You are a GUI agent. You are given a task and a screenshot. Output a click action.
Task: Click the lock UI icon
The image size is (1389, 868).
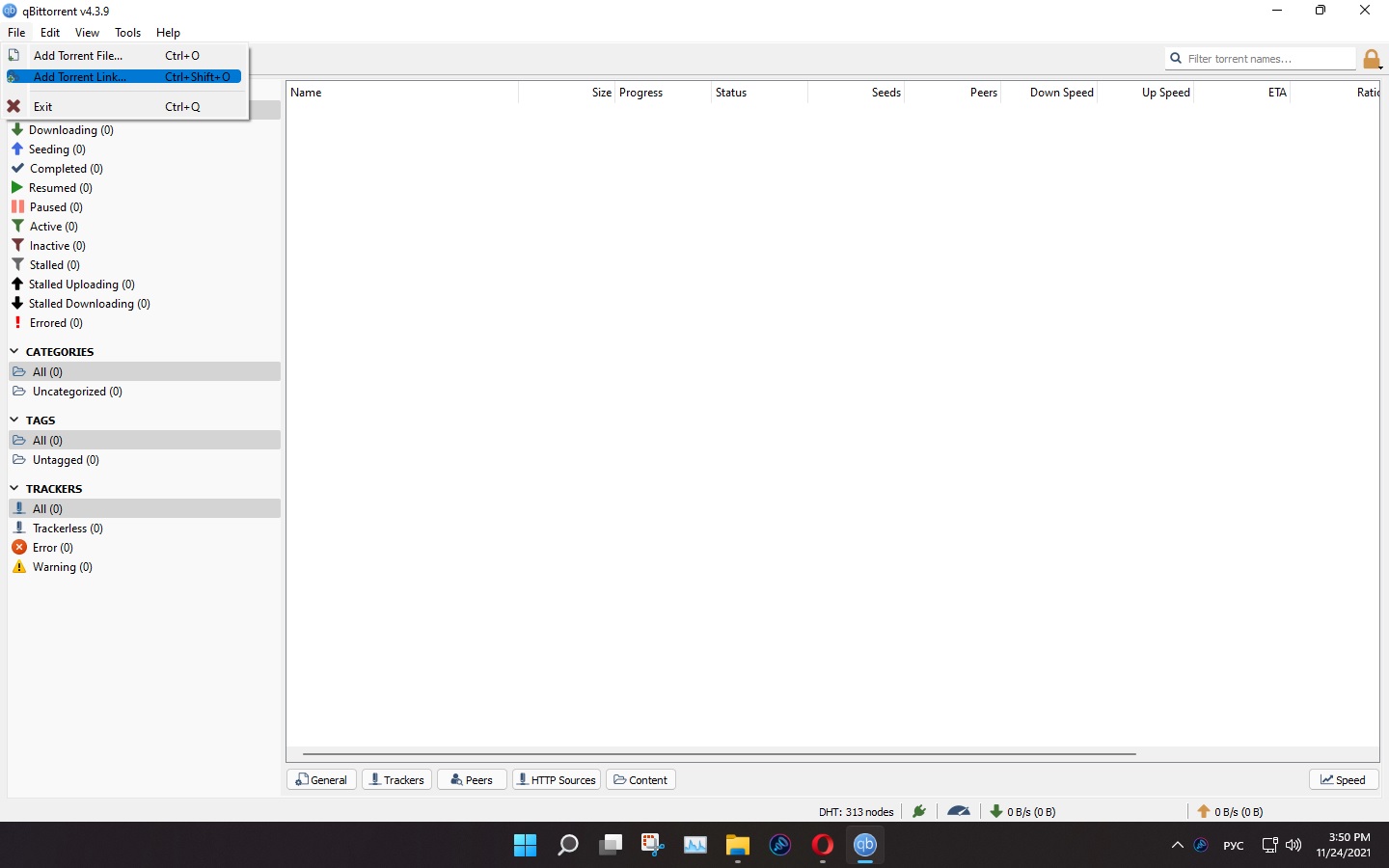coord(1372,59)
